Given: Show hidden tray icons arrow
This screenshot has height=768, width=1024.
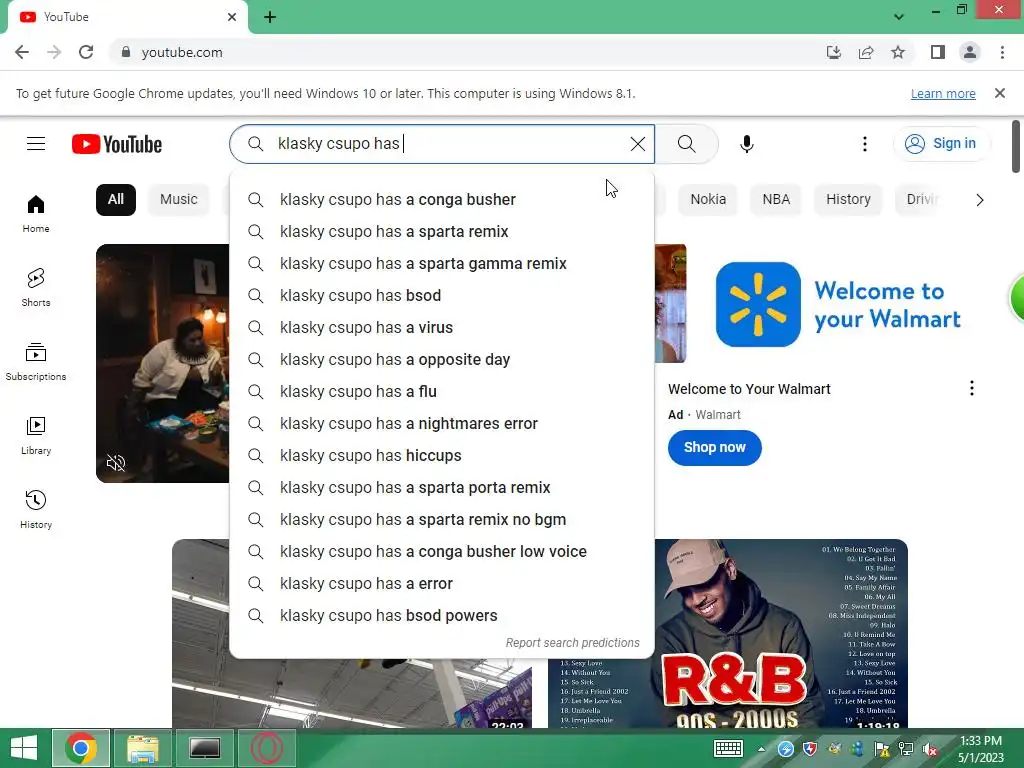Looking at the screenshot, I should [x=761, y=749].
